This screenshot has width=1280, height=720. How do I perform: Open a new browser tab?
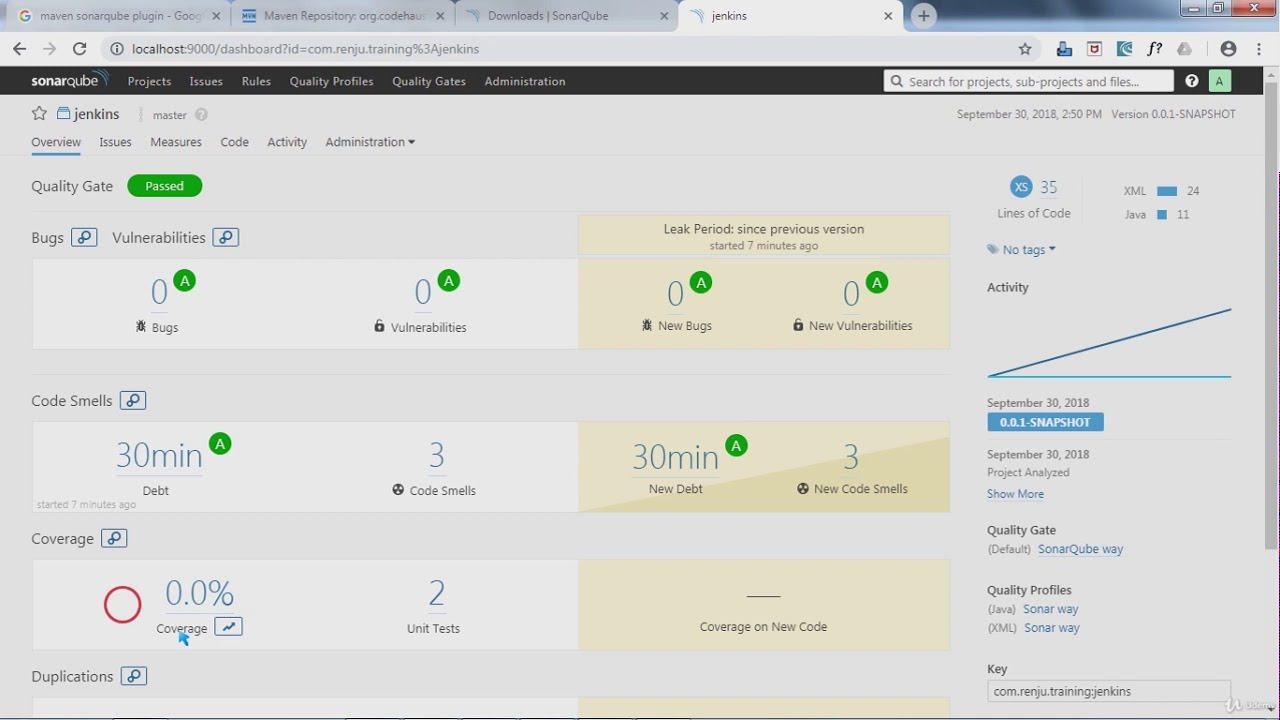click(923, 16)
